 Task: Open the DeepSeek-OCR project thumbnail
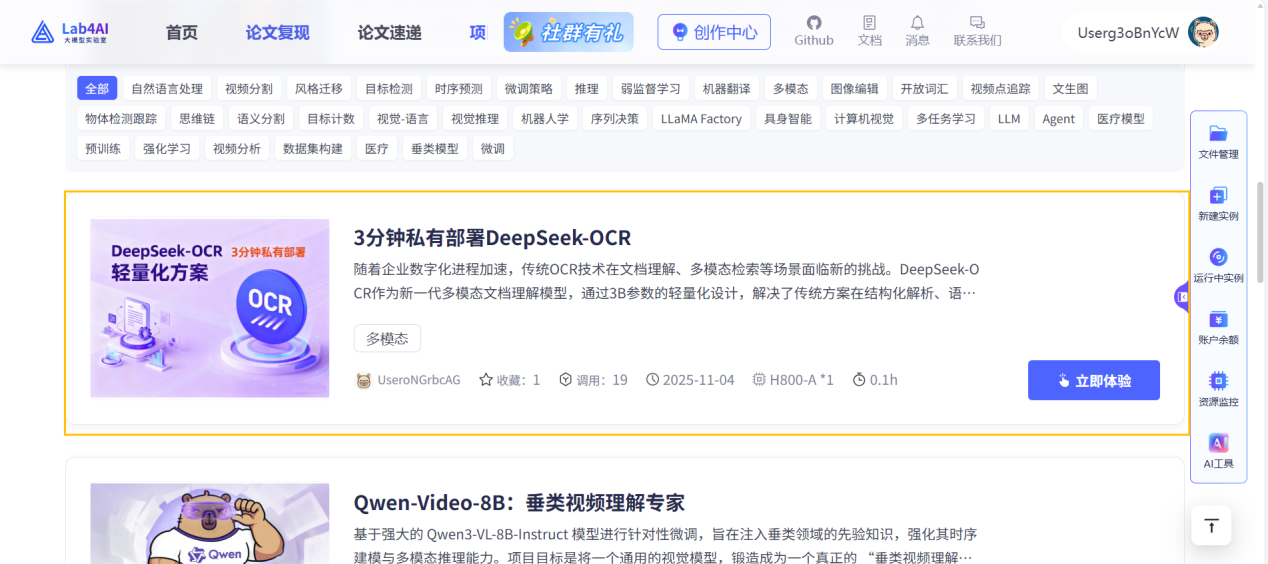tap(209, 308)
